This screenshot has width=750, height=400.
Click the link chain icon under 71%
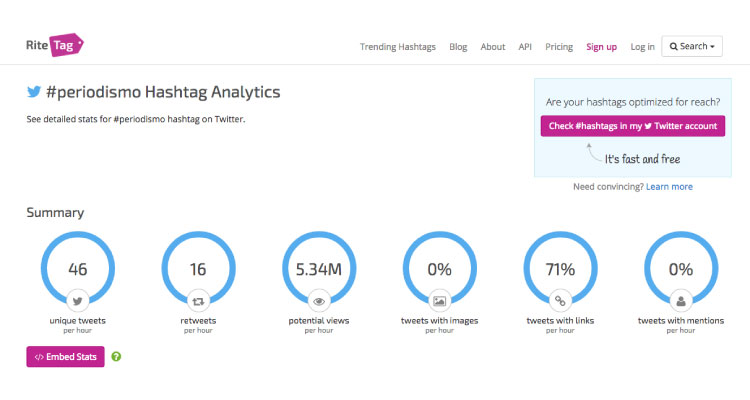560,299
